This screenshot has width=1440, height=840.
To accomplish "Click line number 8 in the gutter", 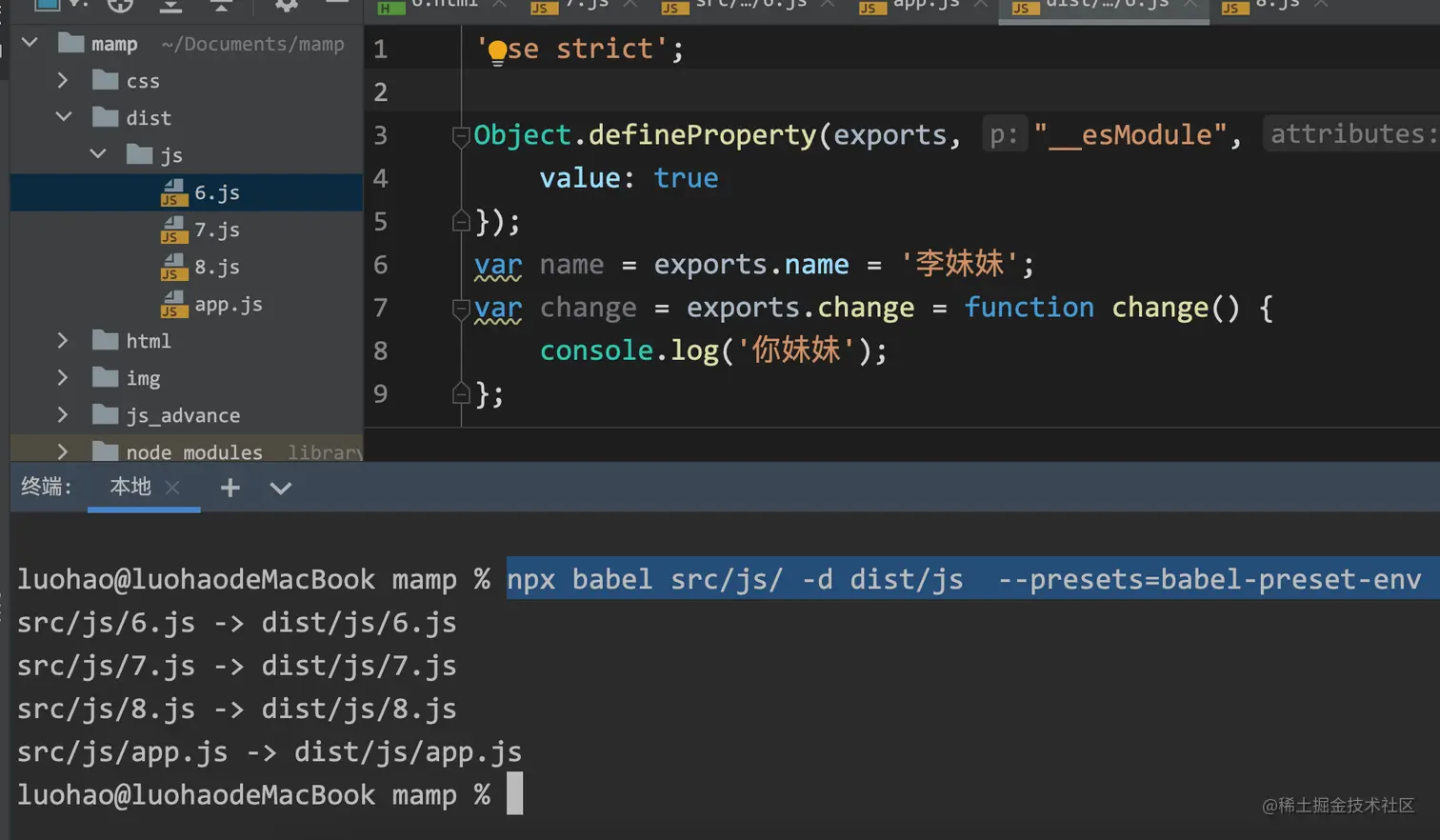I will pos(380,350).
